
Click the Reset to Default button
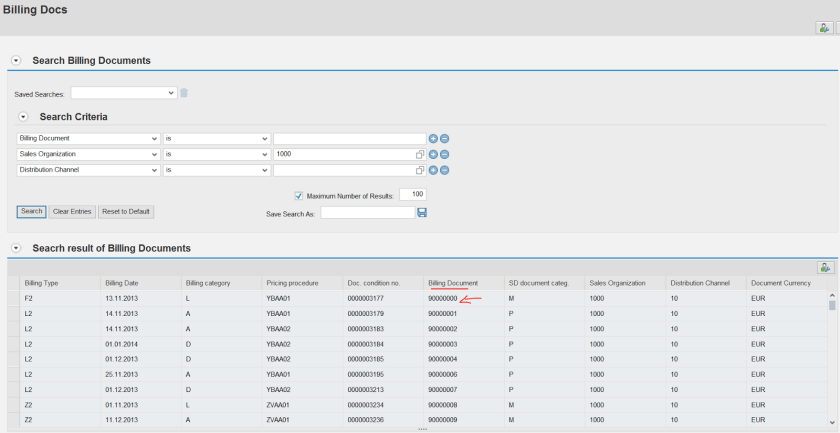pos(126,211)
